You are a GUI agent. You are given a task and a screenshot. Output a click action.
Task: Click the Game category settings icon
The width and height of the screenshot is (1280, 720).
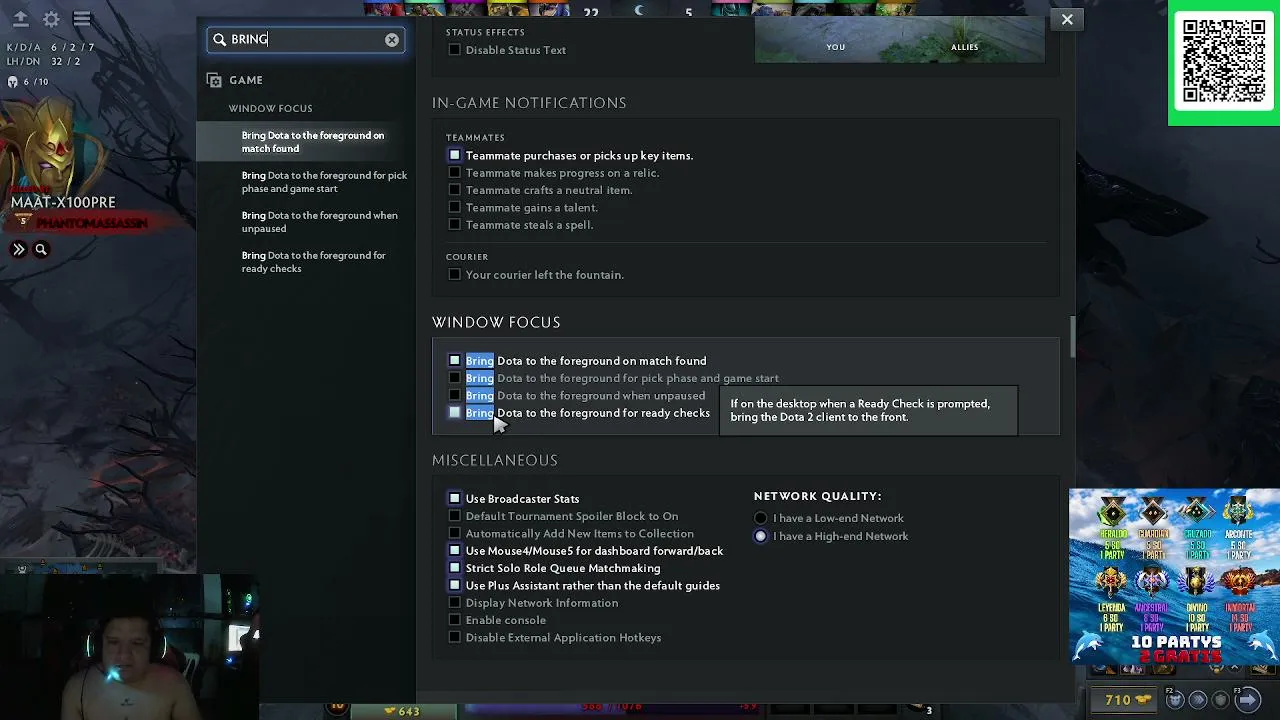click(214, 80)
